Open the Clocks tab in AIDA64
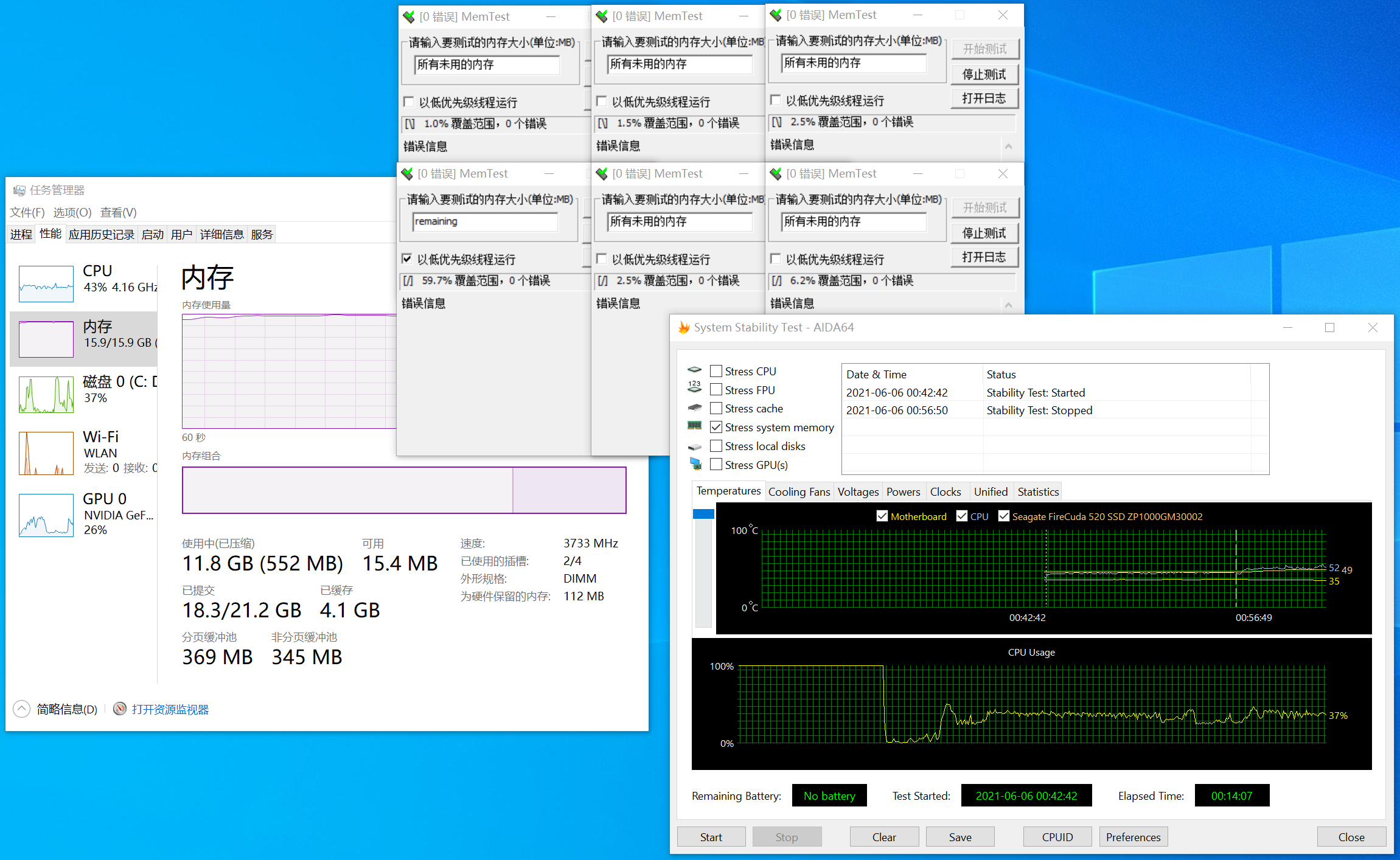 (946, 492)
